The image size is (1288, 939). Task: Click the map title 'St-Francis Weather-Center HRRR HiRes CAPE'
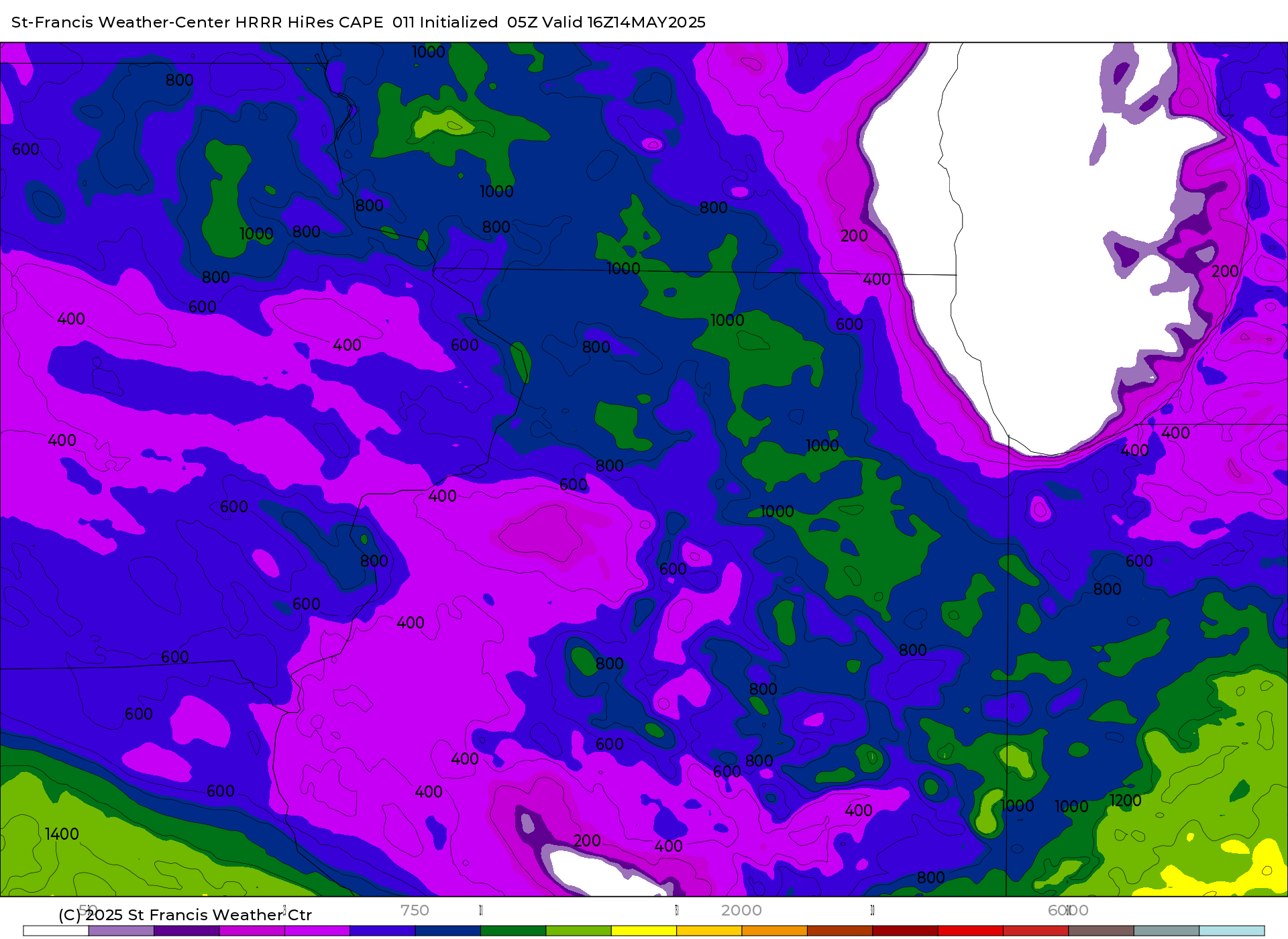pos(197,22)
